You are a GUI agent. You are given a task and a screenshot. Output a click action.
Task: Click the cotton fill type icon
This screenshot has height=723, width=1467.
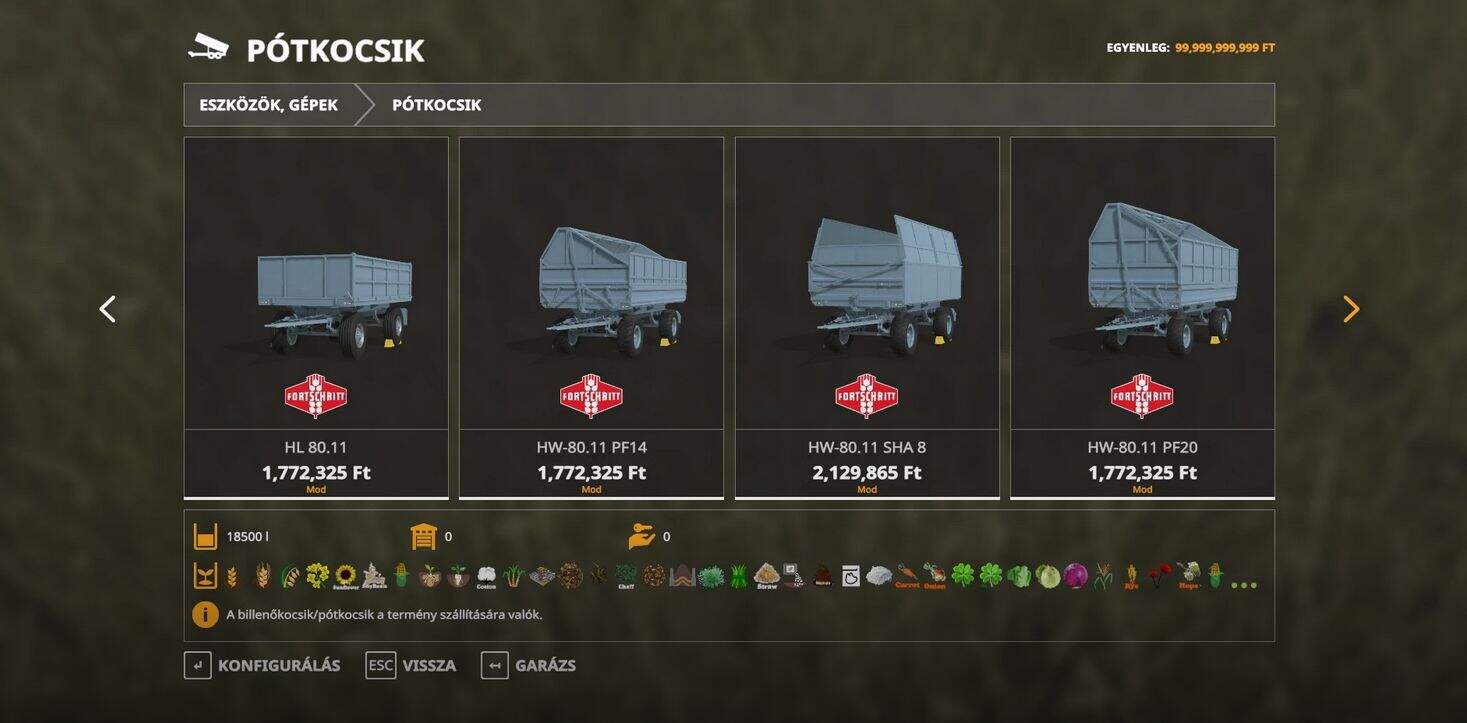tap(487, 577)
